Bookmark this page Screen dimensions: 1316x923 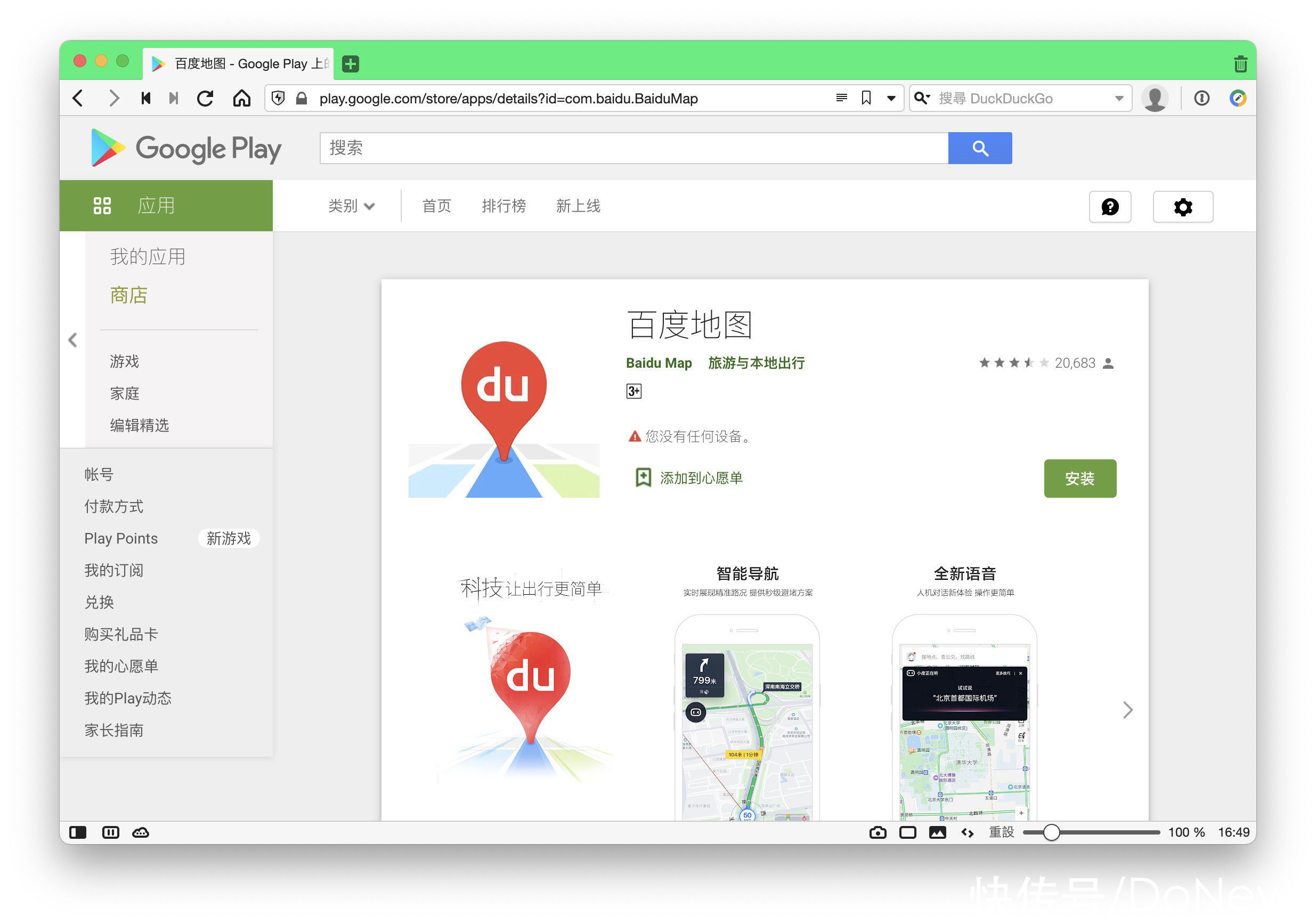pyautogui.click(x=866, y=98)
